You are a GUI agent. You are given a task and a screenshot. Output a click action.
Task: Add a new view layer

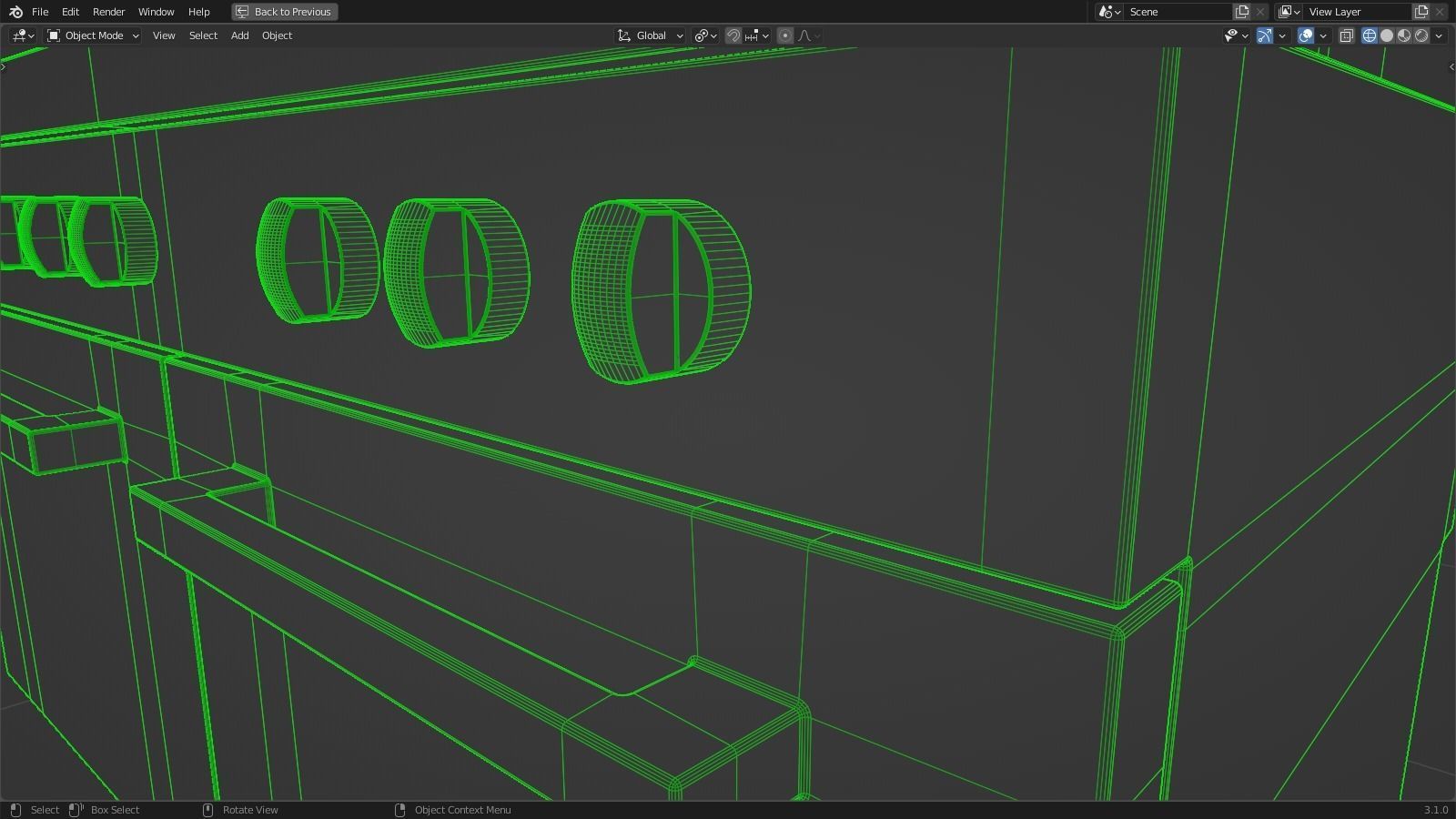coord(1421,12)
